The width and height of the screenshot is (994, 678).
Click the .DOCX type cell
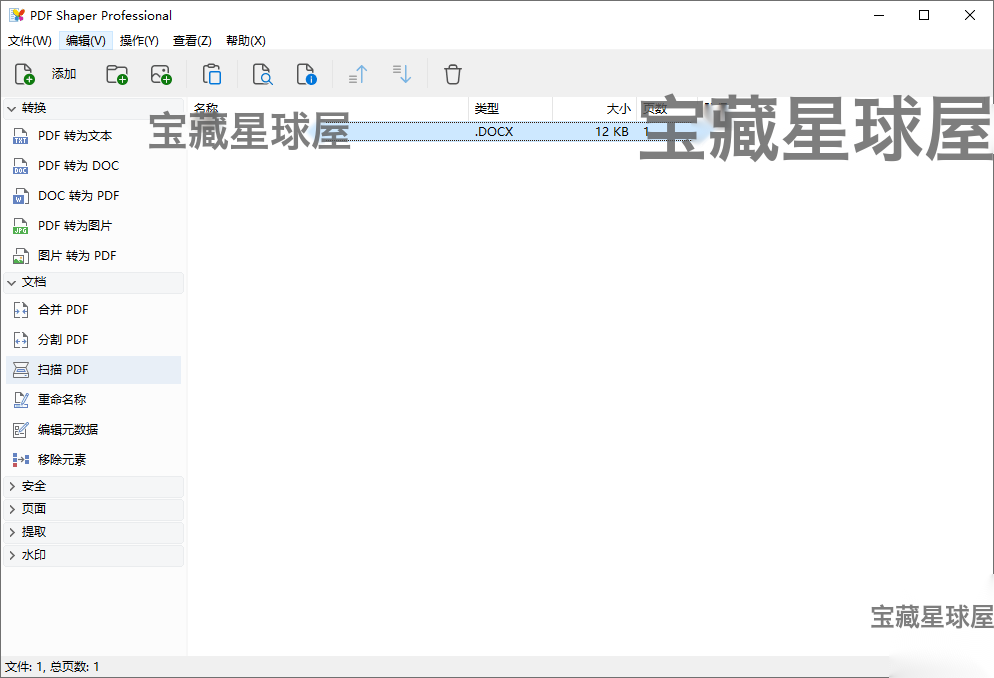(494, 132)
